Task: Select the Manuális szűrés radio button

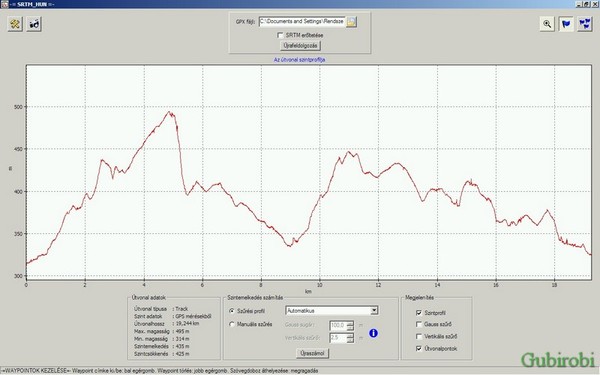Action: pyautogui.click(x=232, y=324)
